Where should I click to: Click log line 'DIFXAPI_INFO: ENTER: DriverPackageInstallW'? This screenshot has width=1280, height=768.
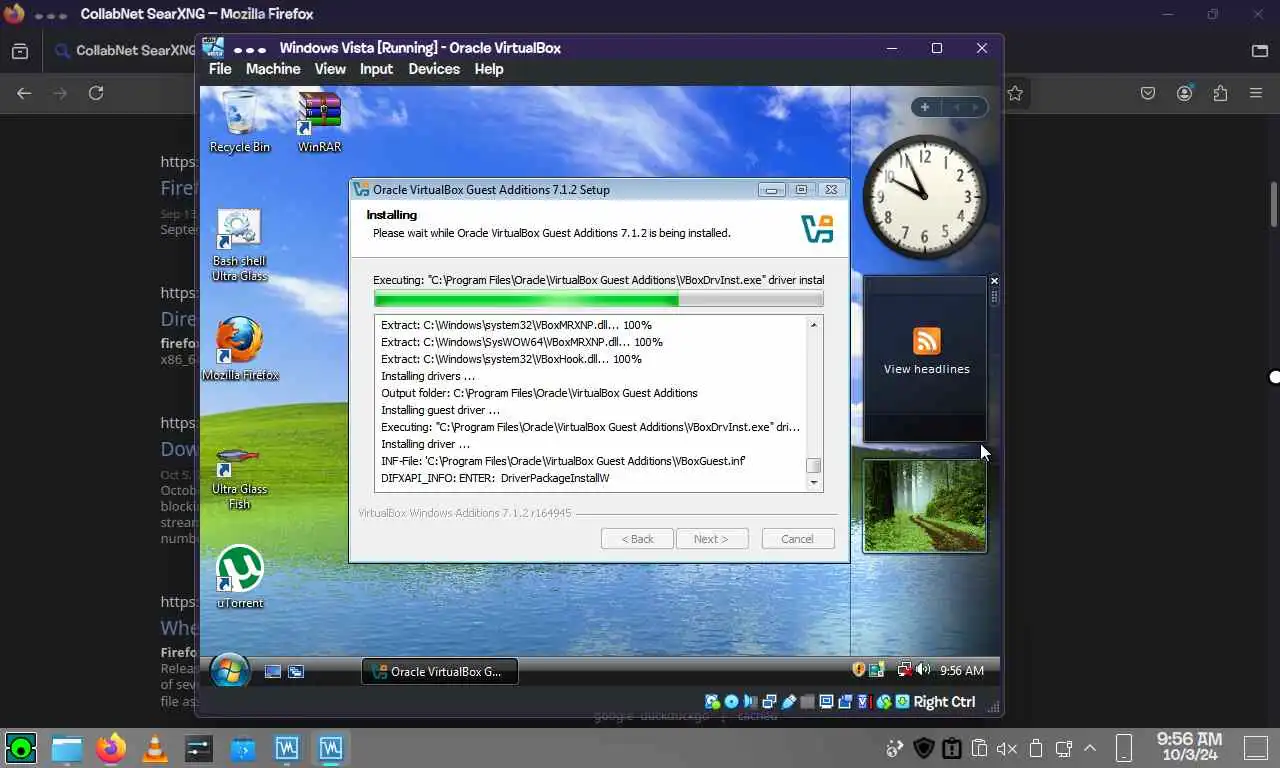tap(495, 478)
